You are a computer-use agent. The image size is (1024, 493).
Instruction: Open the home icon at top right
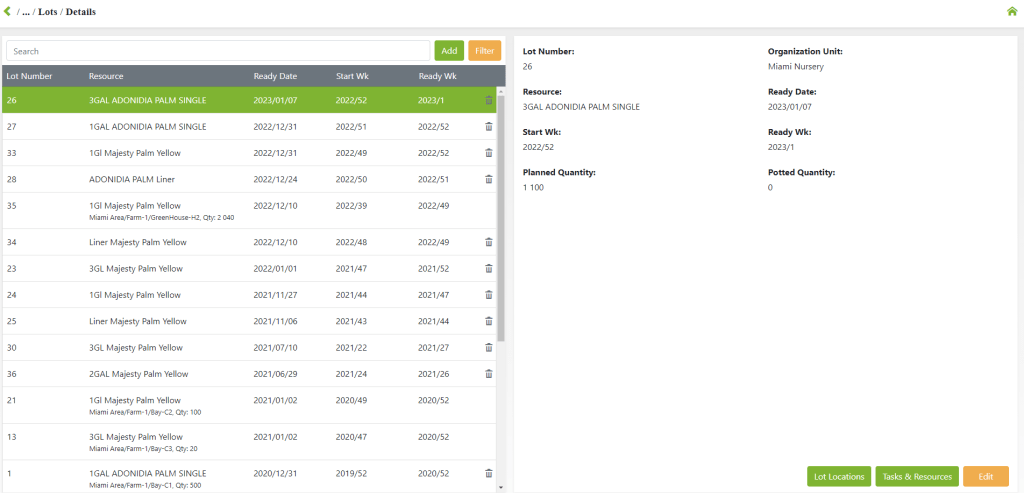point(1011,11)
